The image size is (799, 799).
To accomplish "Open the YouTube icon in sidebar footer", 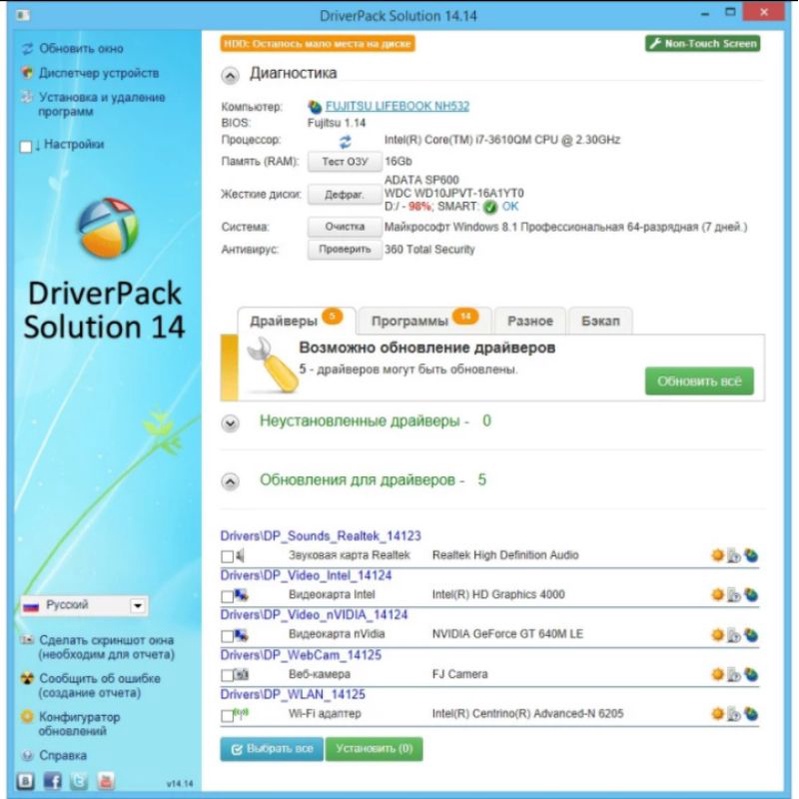I will pos(105,781).
